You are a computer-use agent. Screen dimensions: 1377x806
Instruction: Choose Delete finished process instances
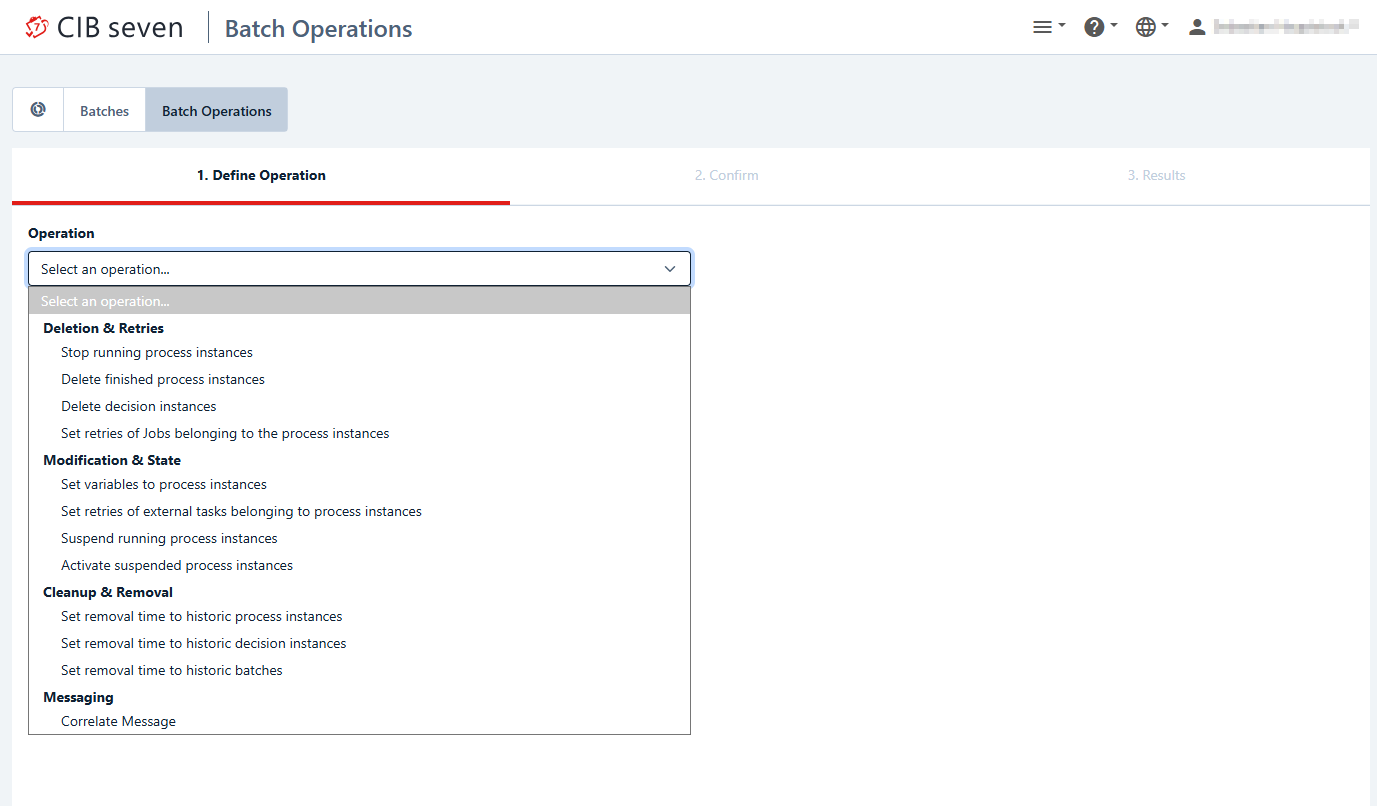(163, 379)
